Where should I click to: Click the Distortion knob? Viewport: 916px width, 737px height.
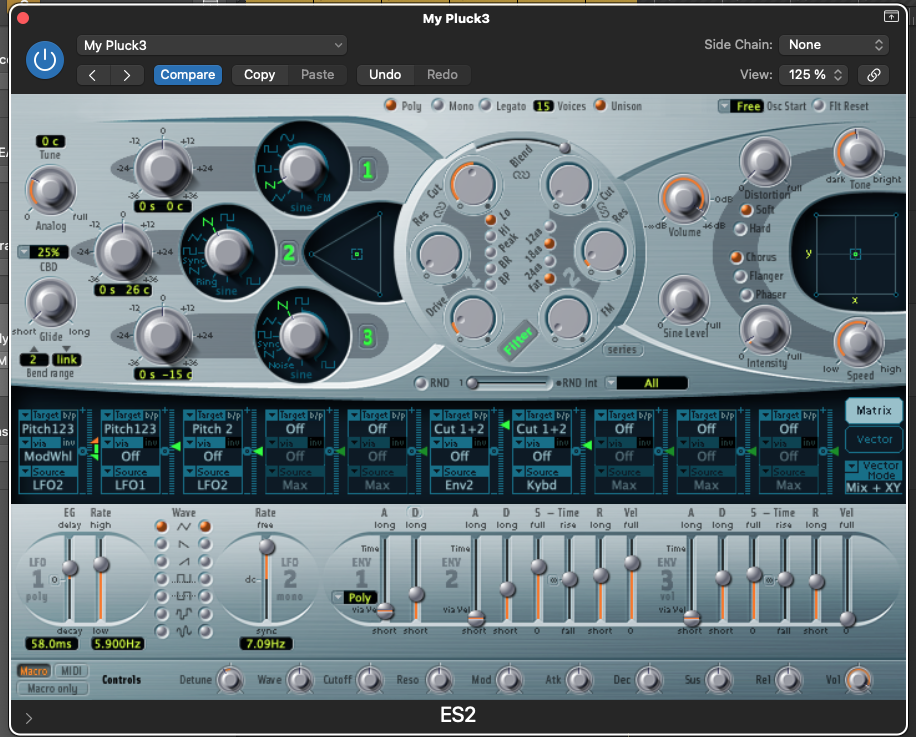tap(764, 162)
